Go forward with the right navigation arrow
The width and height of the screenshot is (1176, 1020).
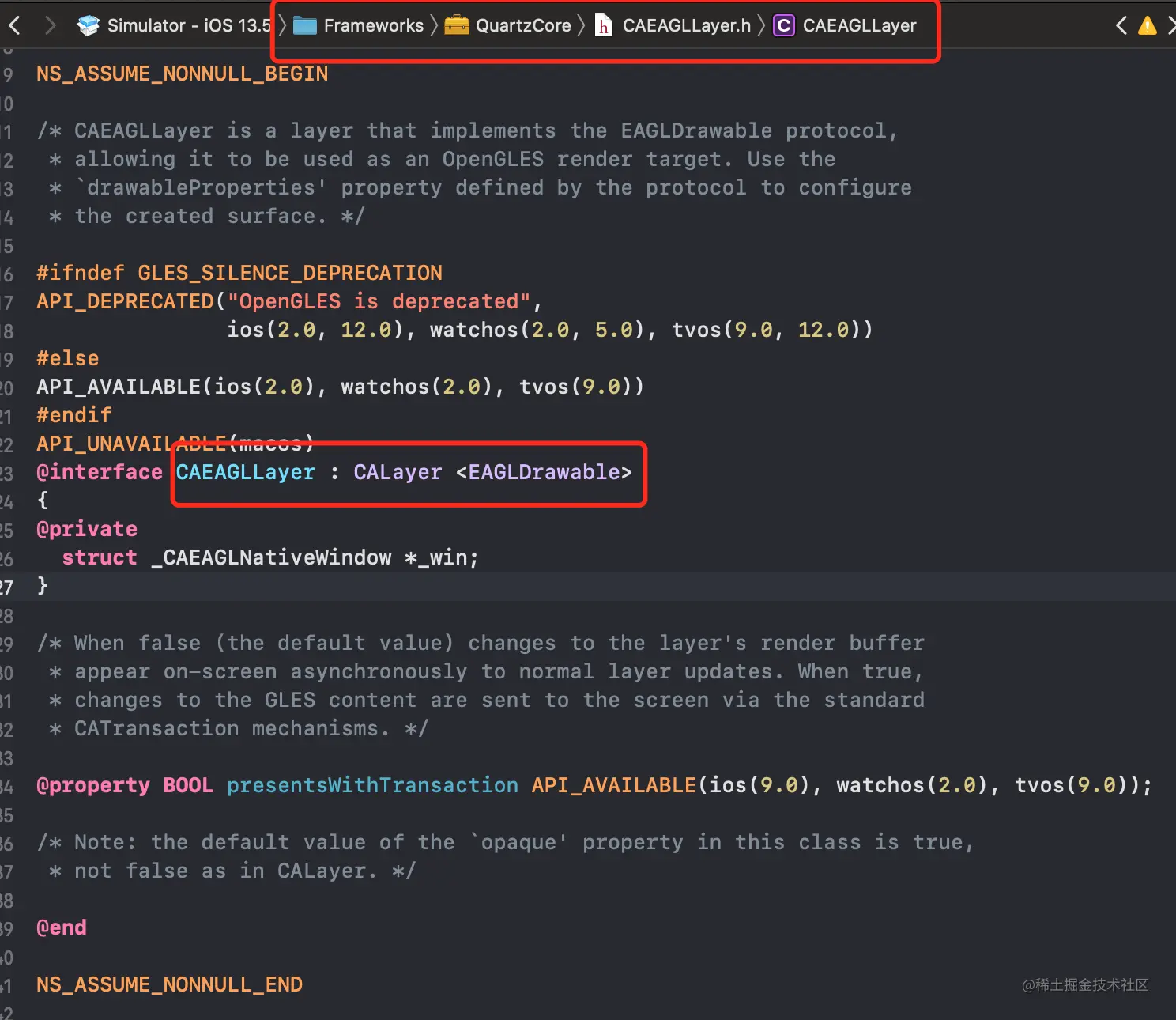pos(51,25)
